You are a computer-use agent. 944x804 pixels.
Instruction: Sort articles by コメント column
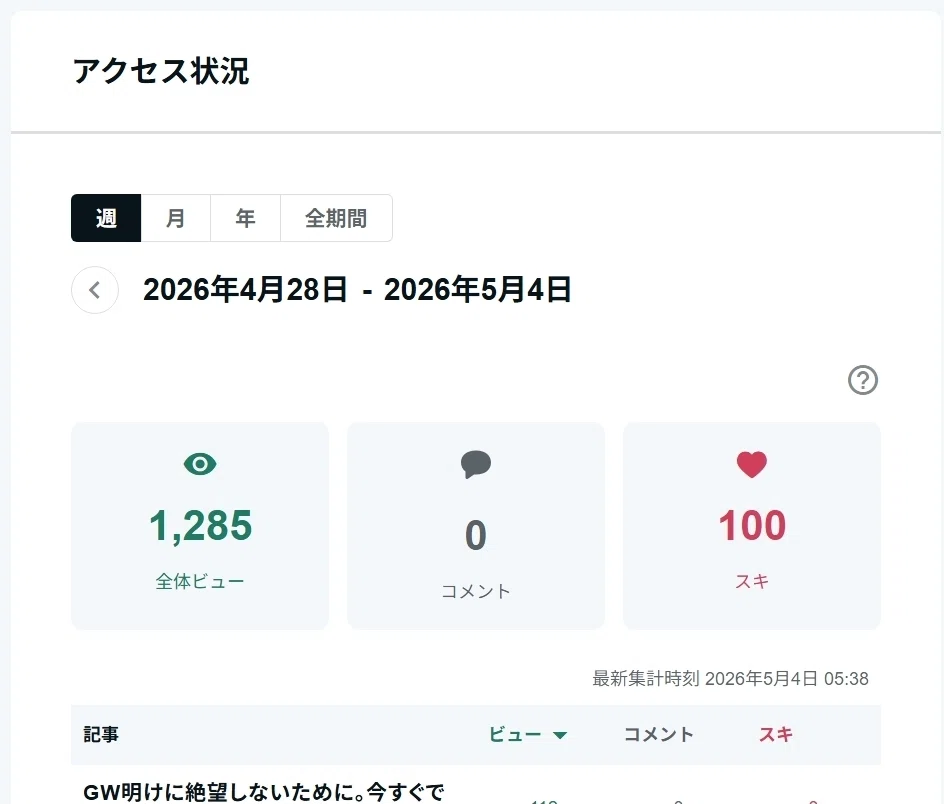tap(659, 734)
